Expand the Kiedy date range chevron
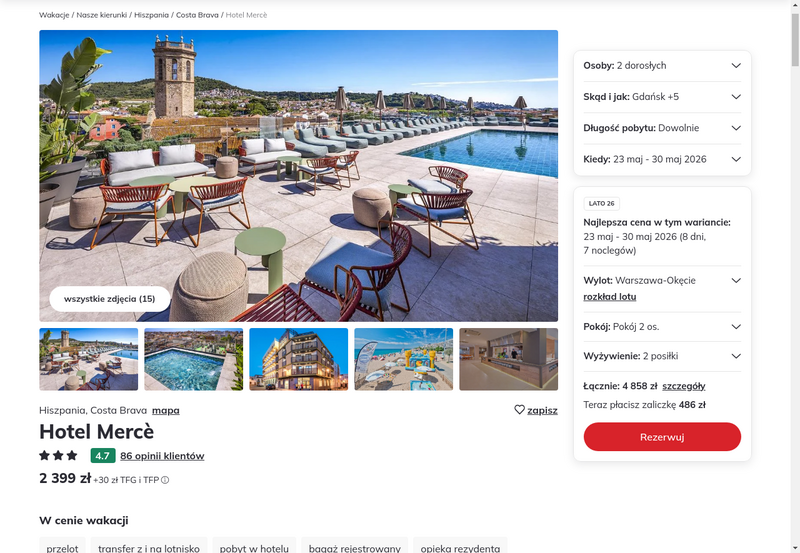The height and width of the screenshot is (553, 800). click(x=736, y=159)
